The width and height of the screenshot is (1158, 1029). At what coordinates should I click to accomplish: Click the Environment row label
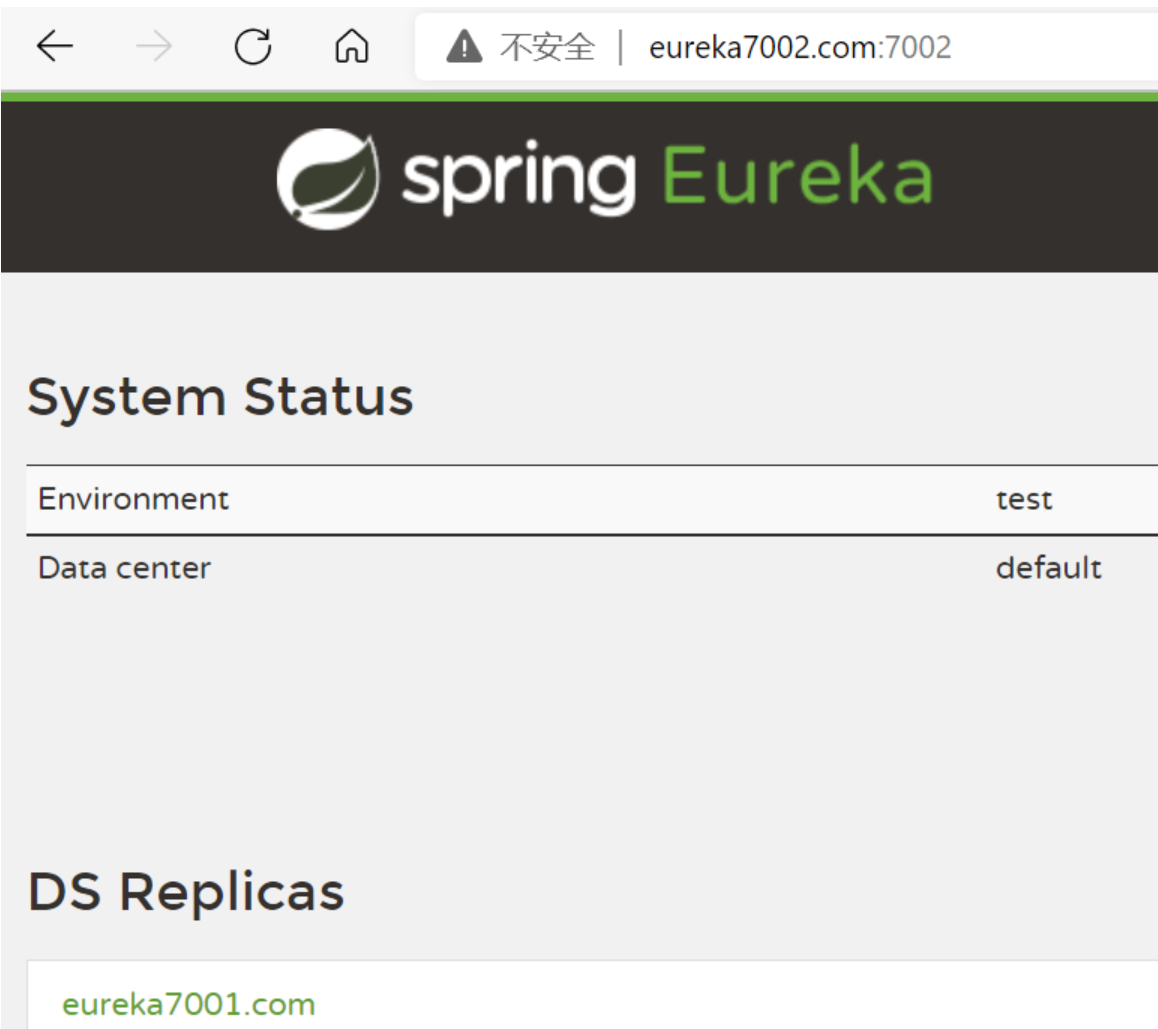[x=134, y=499]
